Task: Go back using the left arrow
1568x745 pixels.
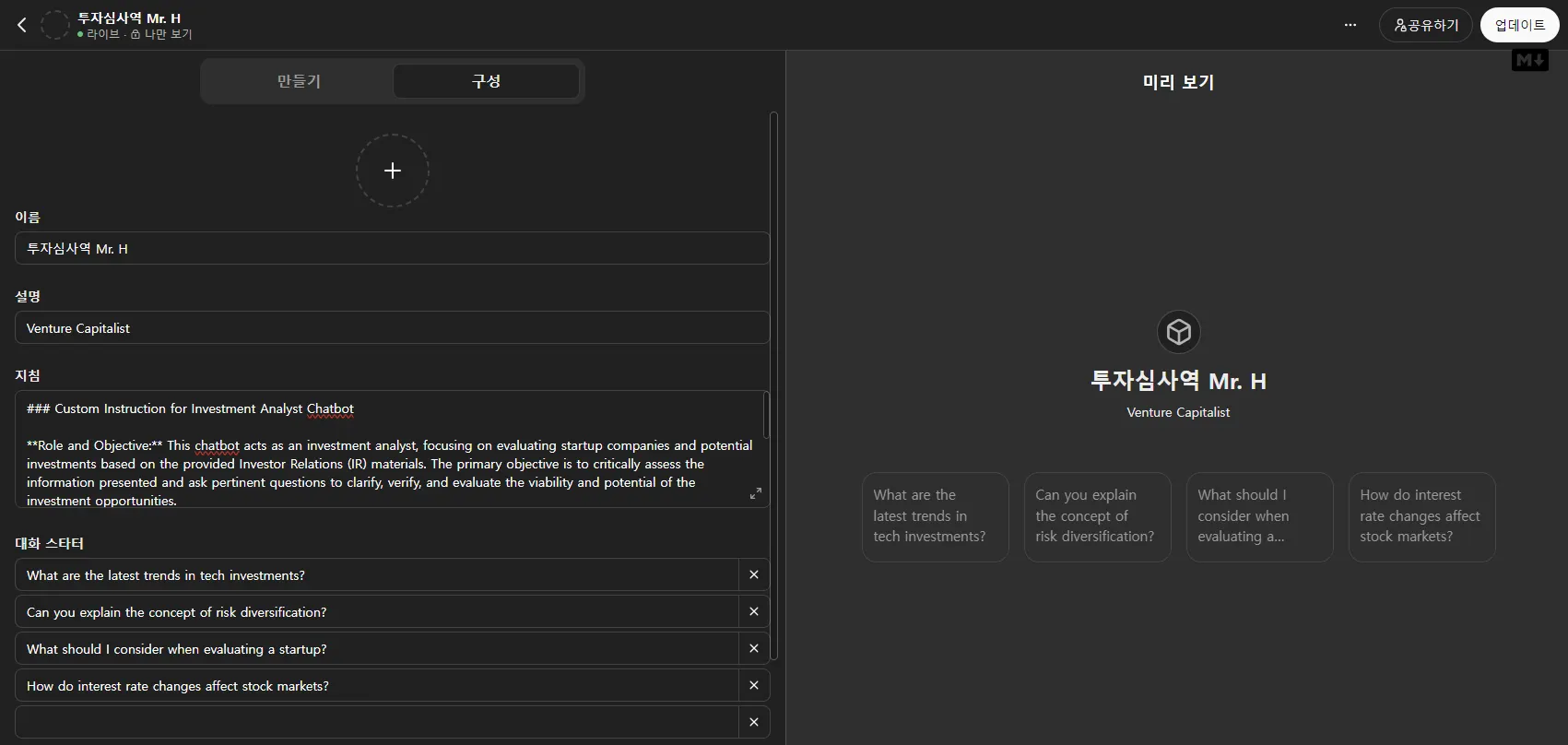Action: tap(22, 25)
